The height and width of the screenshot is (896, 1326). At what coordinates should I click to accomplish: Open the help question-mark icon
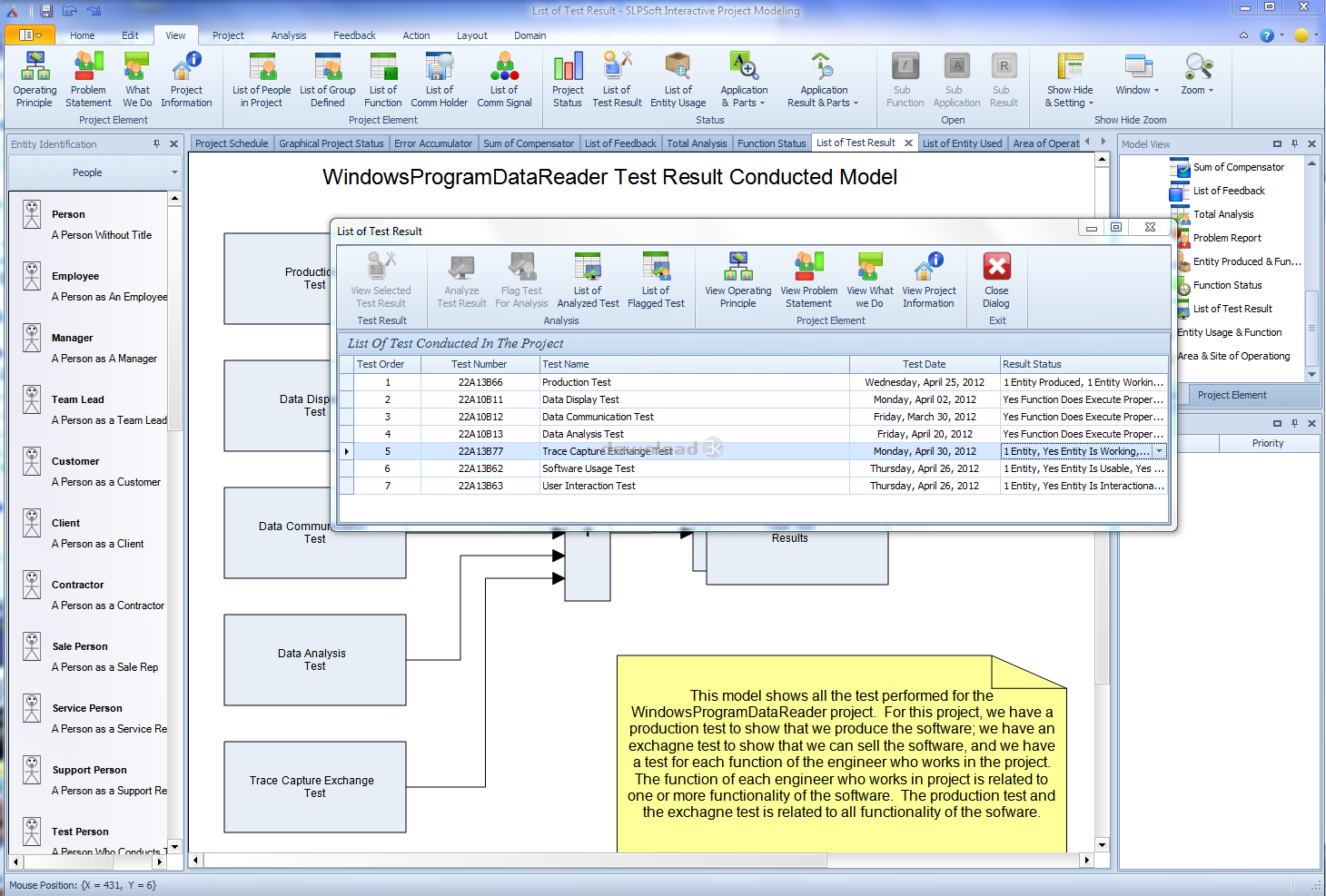(1267, 35)
